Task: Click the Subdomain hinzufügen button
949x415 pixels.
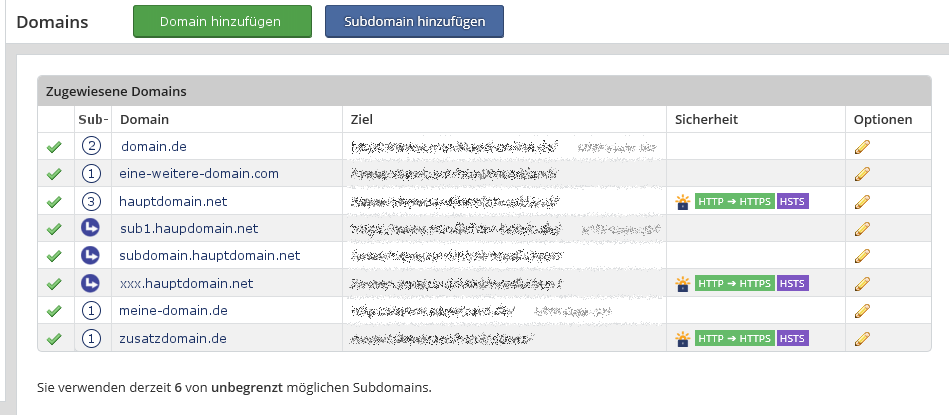Action: tap(414, 21)
